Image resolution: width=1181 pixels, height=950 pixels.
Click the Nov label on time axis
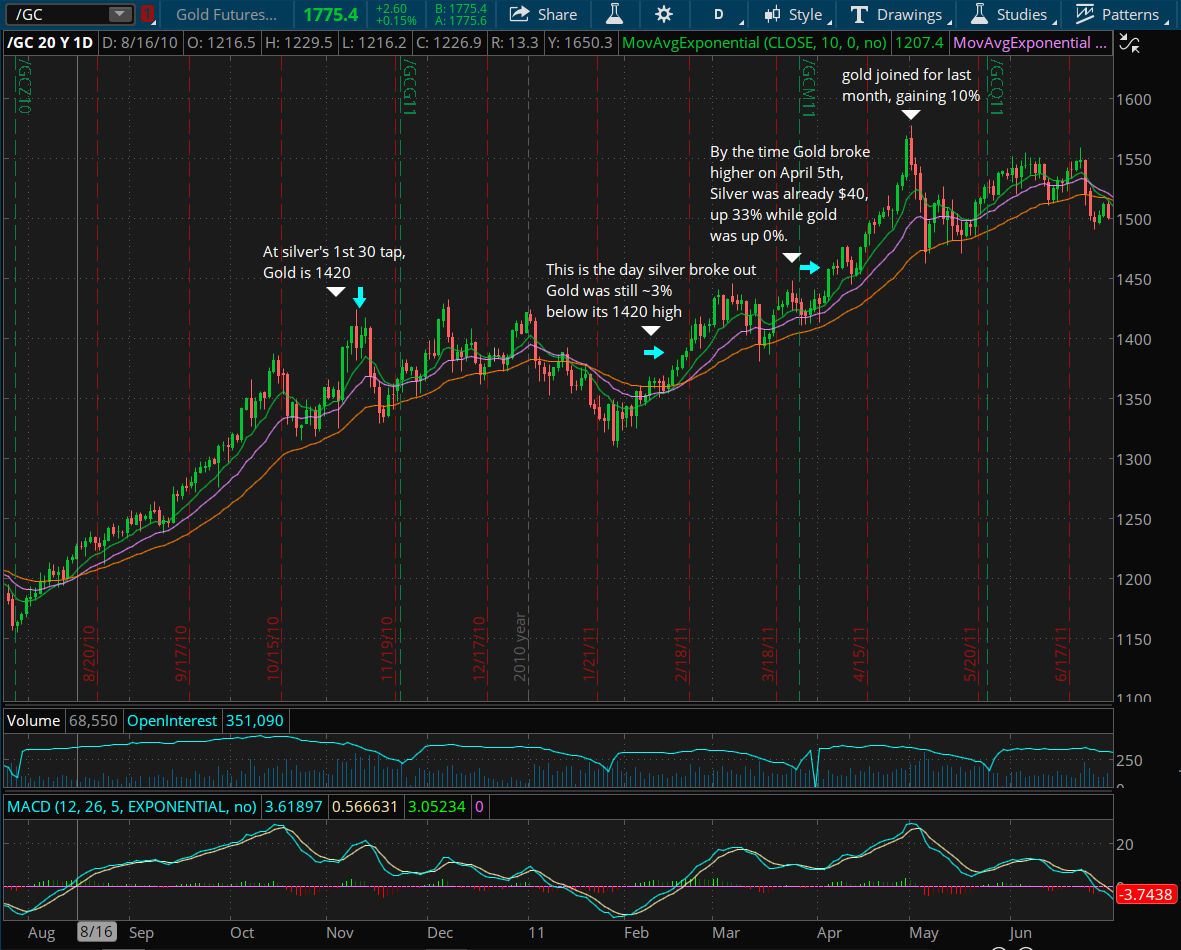[340, 933]
